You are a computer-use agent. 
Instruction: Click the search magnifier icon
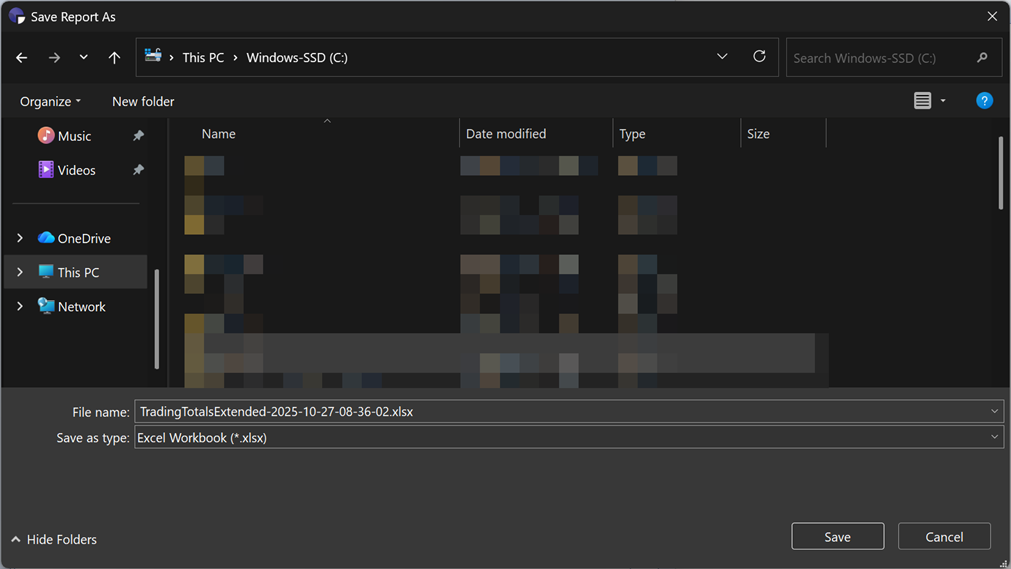click(x=982, y=58)
